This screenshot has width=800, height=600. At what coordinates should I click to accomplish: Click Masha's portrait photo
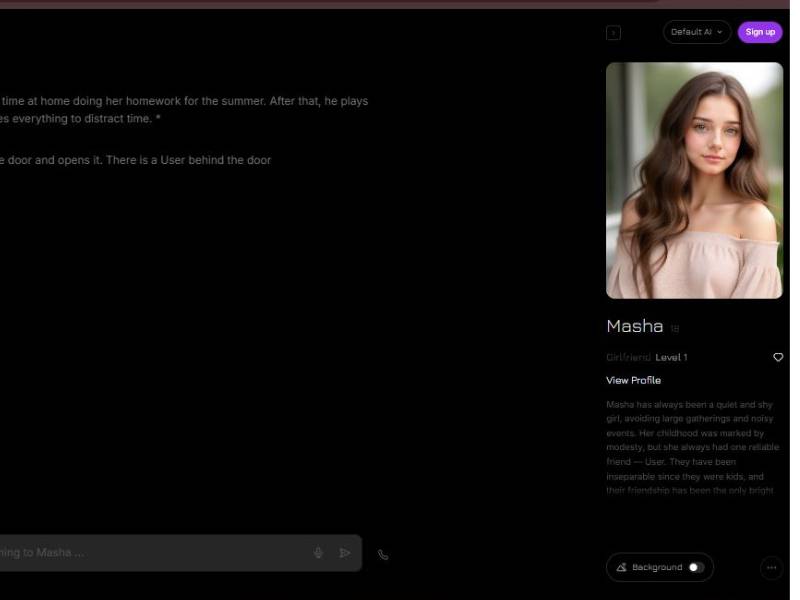coord(694,180)
